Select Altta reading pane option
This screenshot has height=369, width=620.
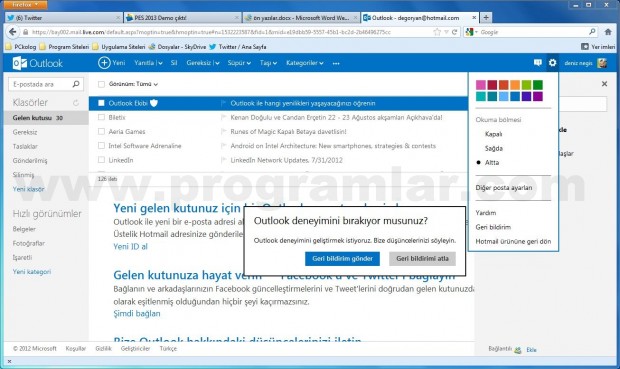(492, 163)
